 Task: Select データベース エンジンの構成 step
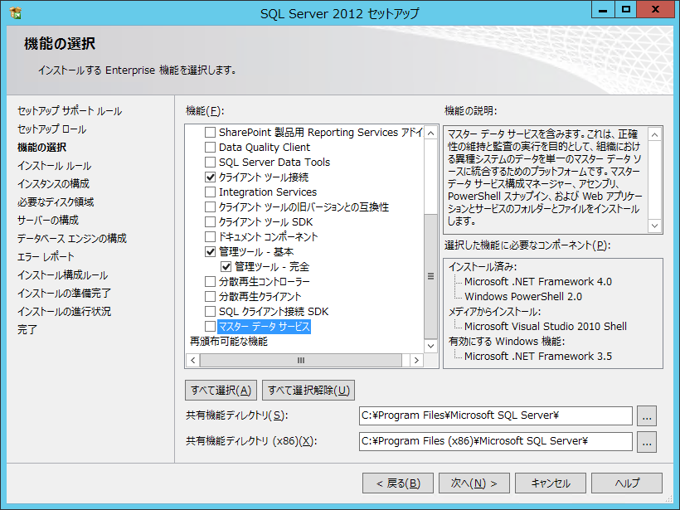tap(72, 239)
